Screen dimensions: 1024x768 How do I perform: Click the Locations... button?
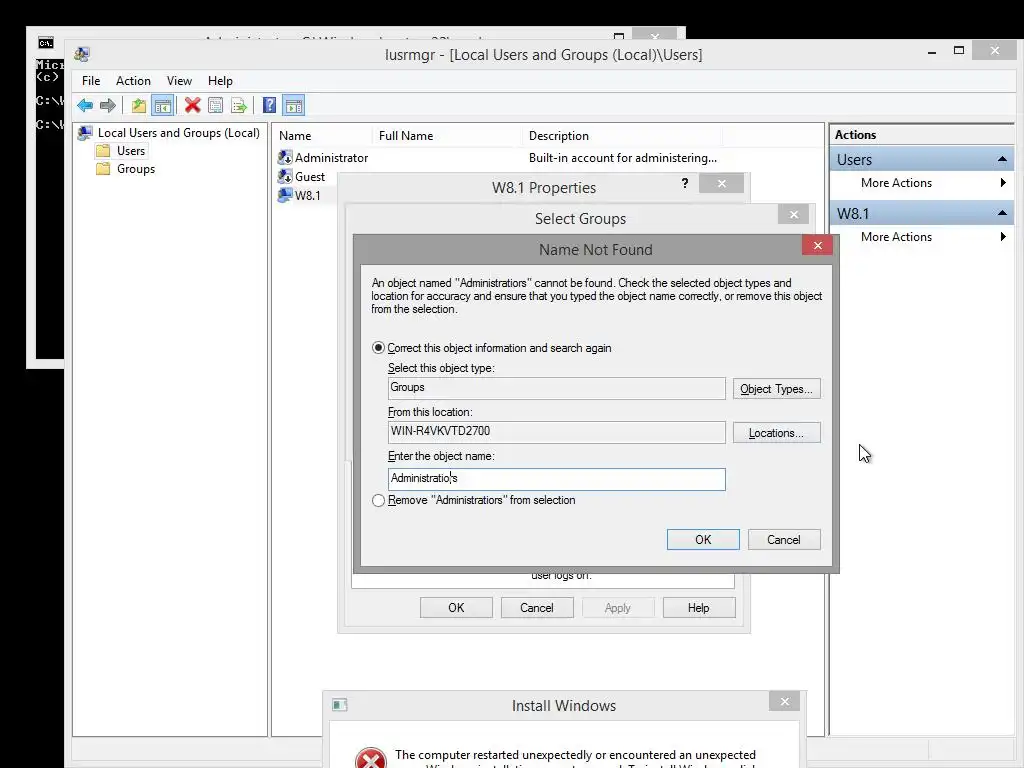click(776, 433)
